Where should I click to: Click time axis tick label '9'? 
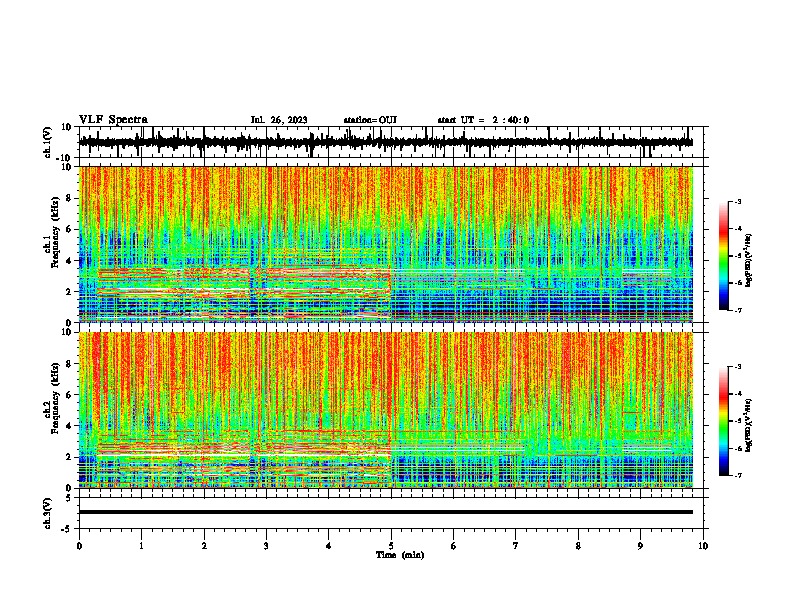click(640, 546)
